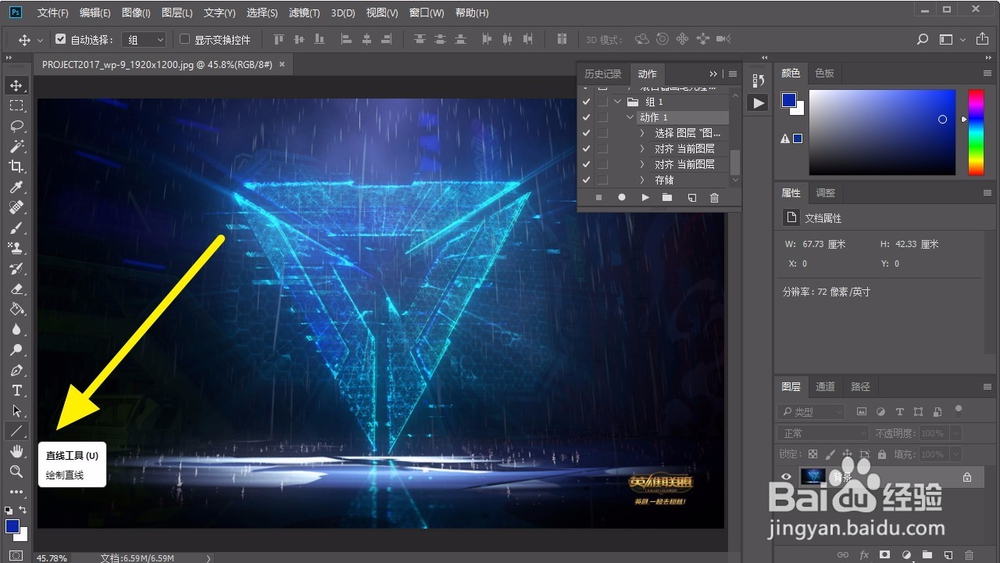
Task: Close the PROJECT2017 document tab
Action: coord(282,64)
